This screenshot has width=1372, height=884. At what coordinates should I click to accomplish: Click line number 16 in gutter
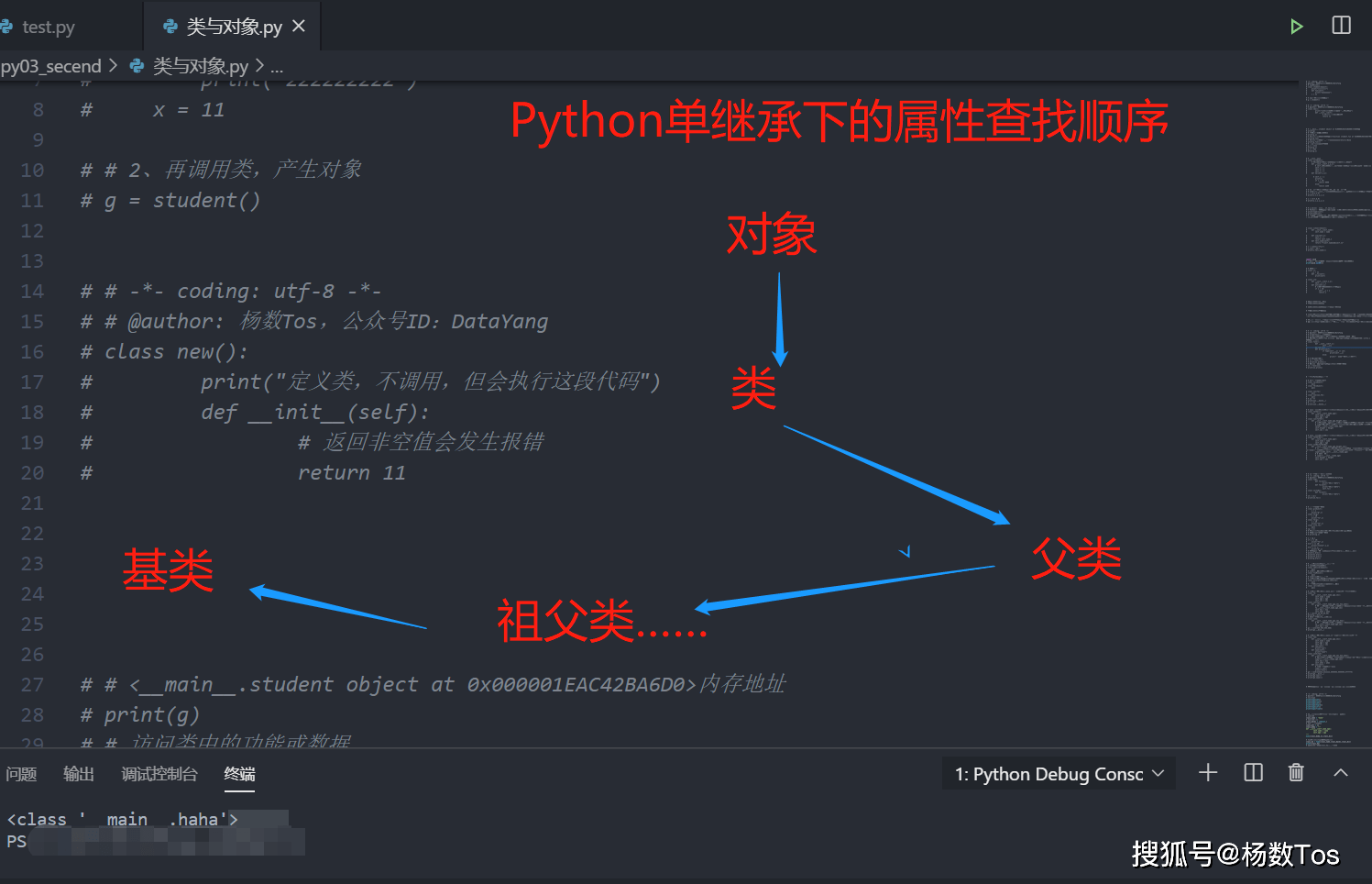click(33, 352)
